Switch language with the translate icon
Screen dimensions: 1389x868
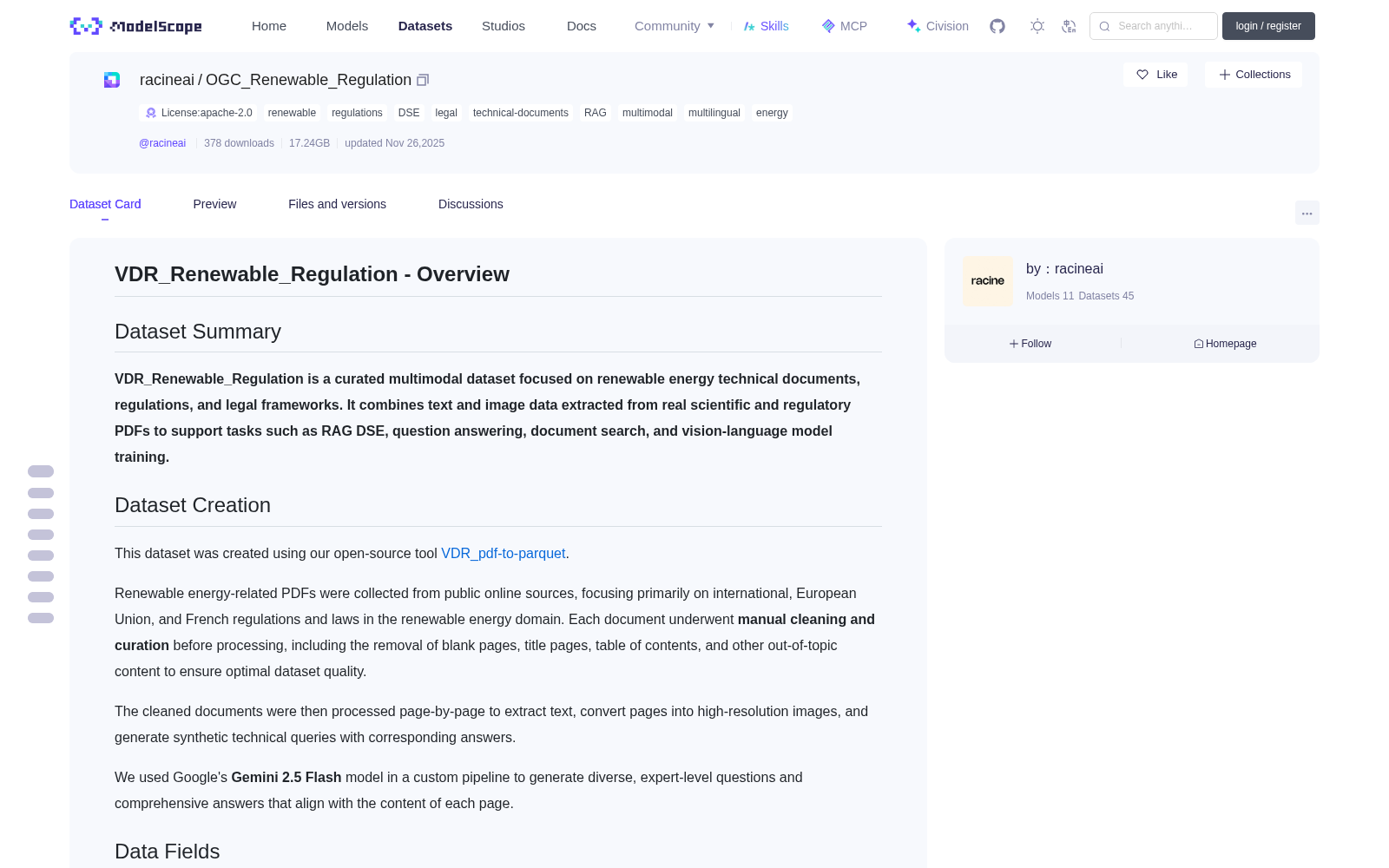coord(1070,26)
